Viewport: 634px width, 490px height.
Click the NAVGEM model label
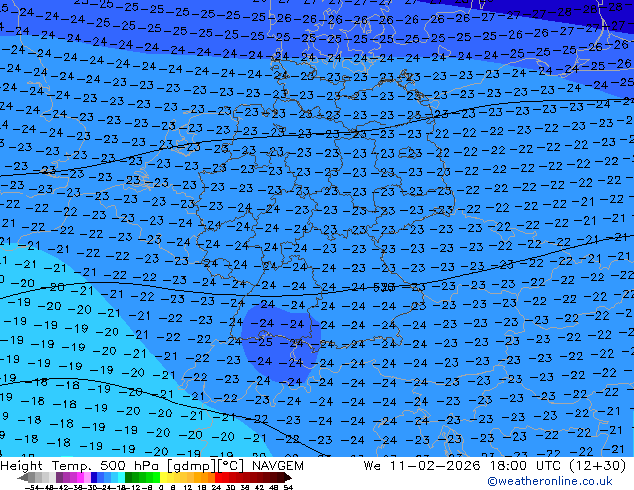pos(278,466)
